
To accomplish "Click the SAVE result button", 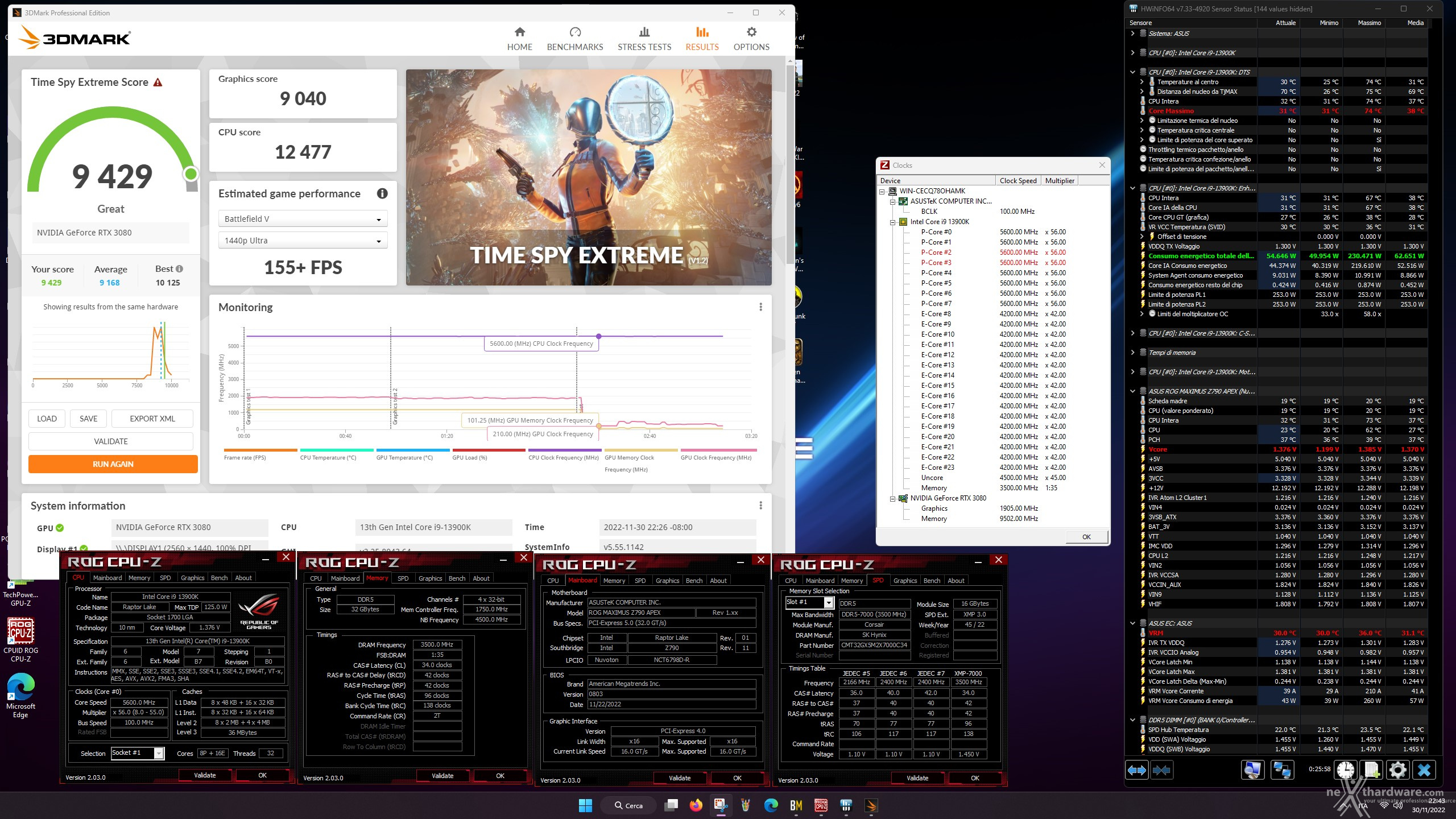I will pos(88,419).
